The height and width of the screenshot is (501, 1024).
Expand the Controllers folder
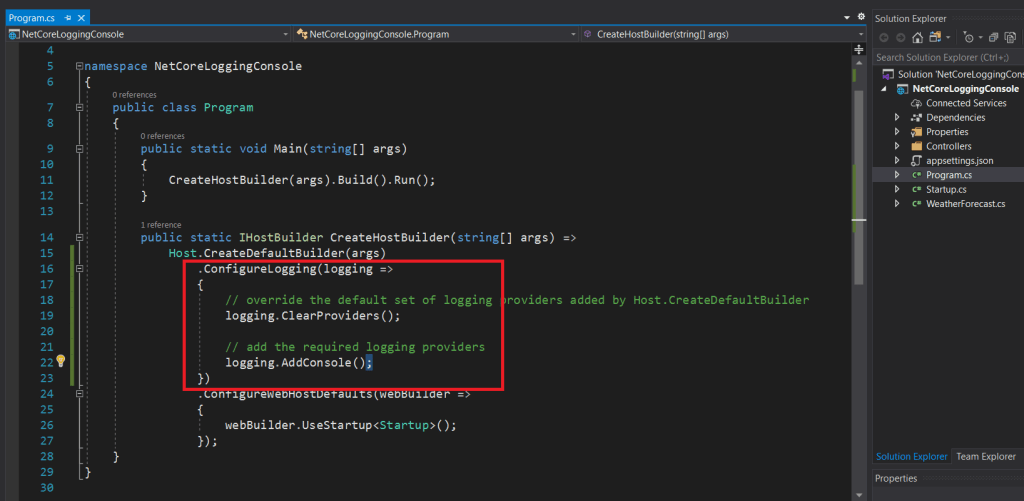pos(899,146)
